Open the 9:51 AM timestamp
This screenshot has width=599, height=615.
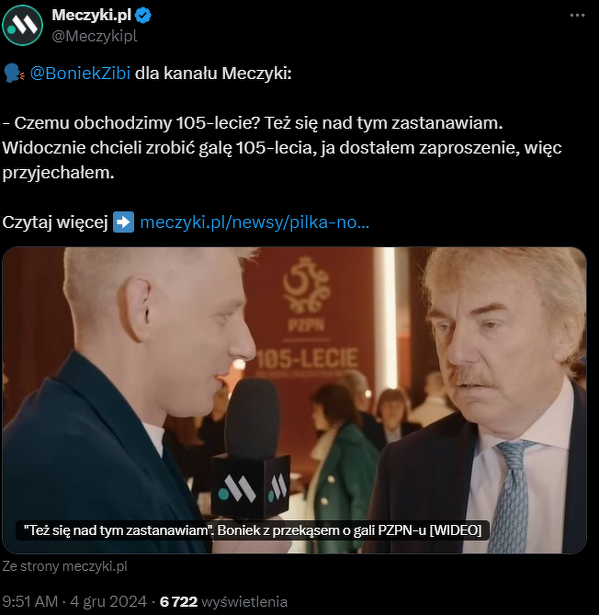coord(30,601)
